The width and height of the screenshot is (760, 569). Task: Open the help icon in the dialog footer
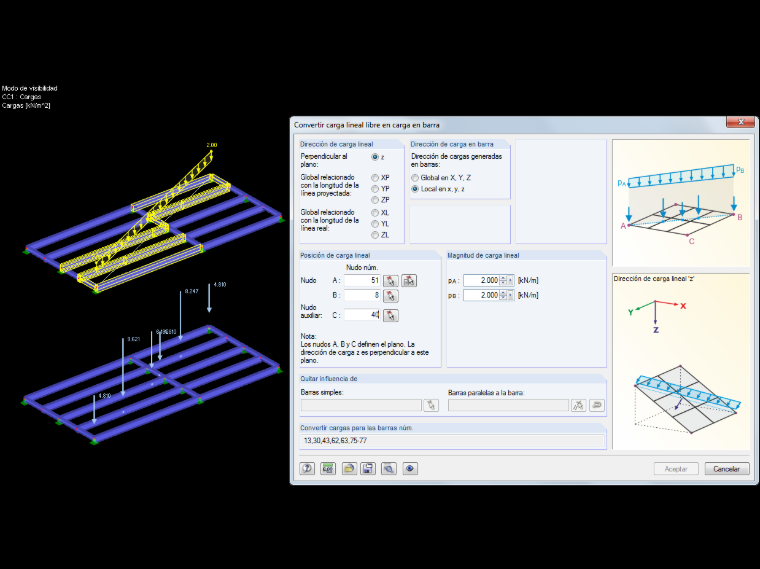pyautogui.click(x=307, y=469)
